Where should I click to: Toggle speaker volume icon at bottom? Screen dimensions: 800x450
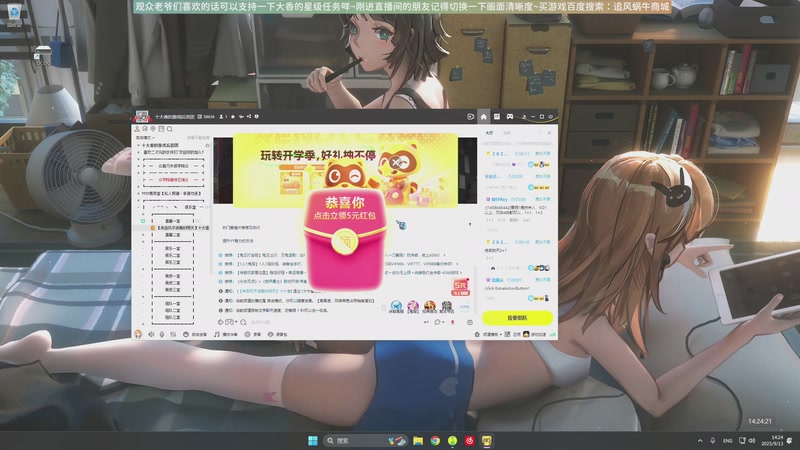pos(151,334)
